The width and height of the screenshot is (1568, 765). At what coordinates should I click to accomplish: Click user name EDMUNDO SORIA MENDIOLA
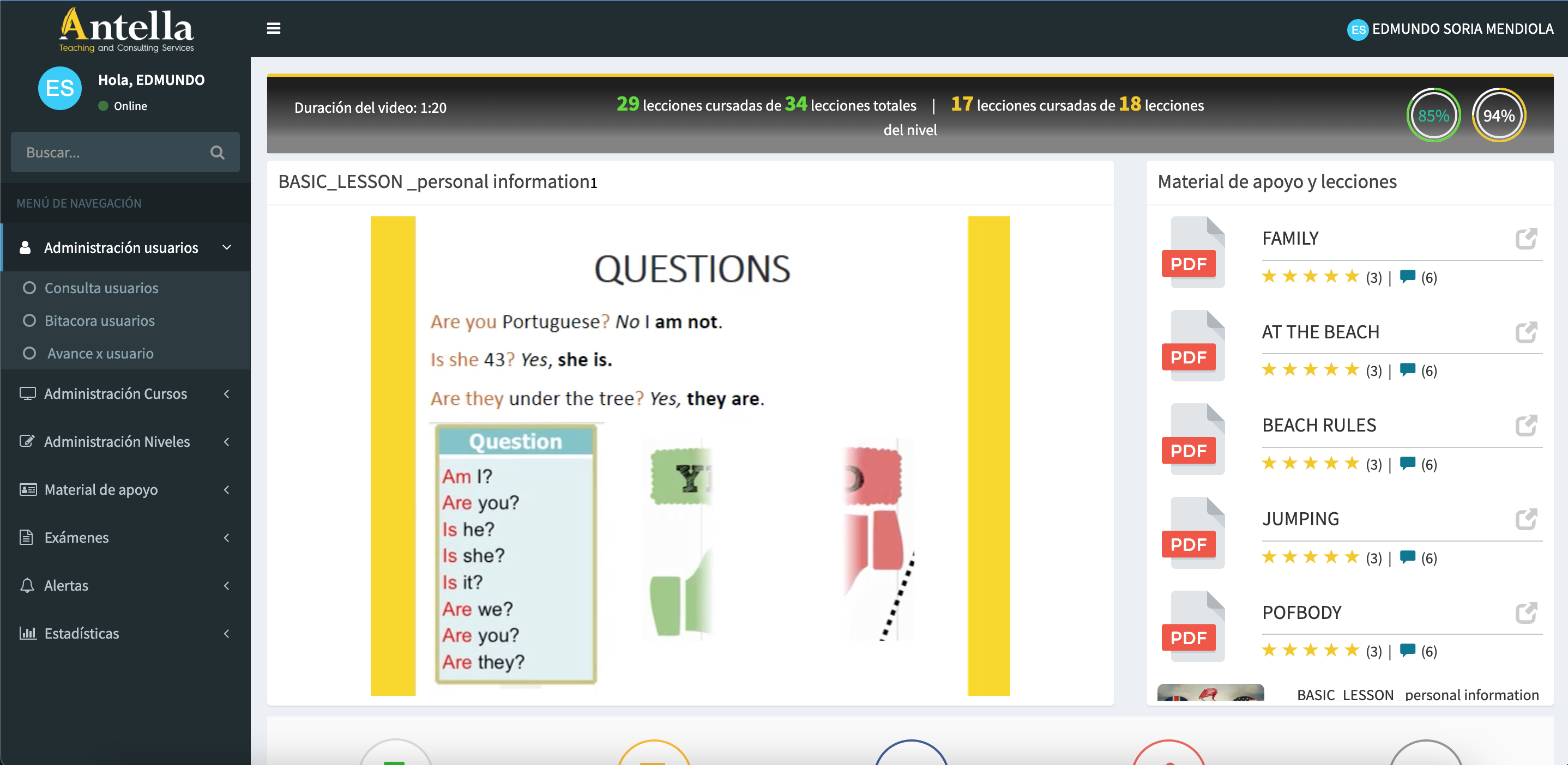1462,28
